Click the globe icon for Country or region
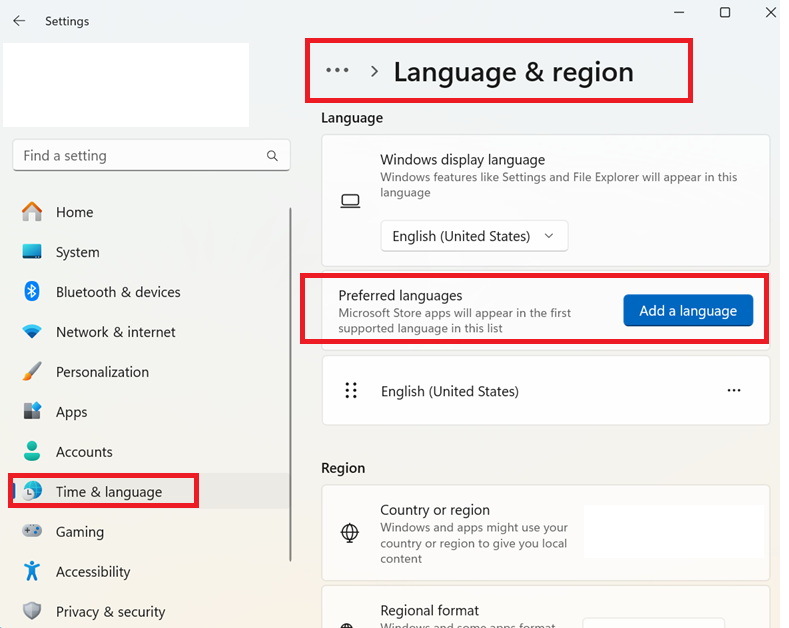Screen dimensions: 789x628 tap(350, 533)
